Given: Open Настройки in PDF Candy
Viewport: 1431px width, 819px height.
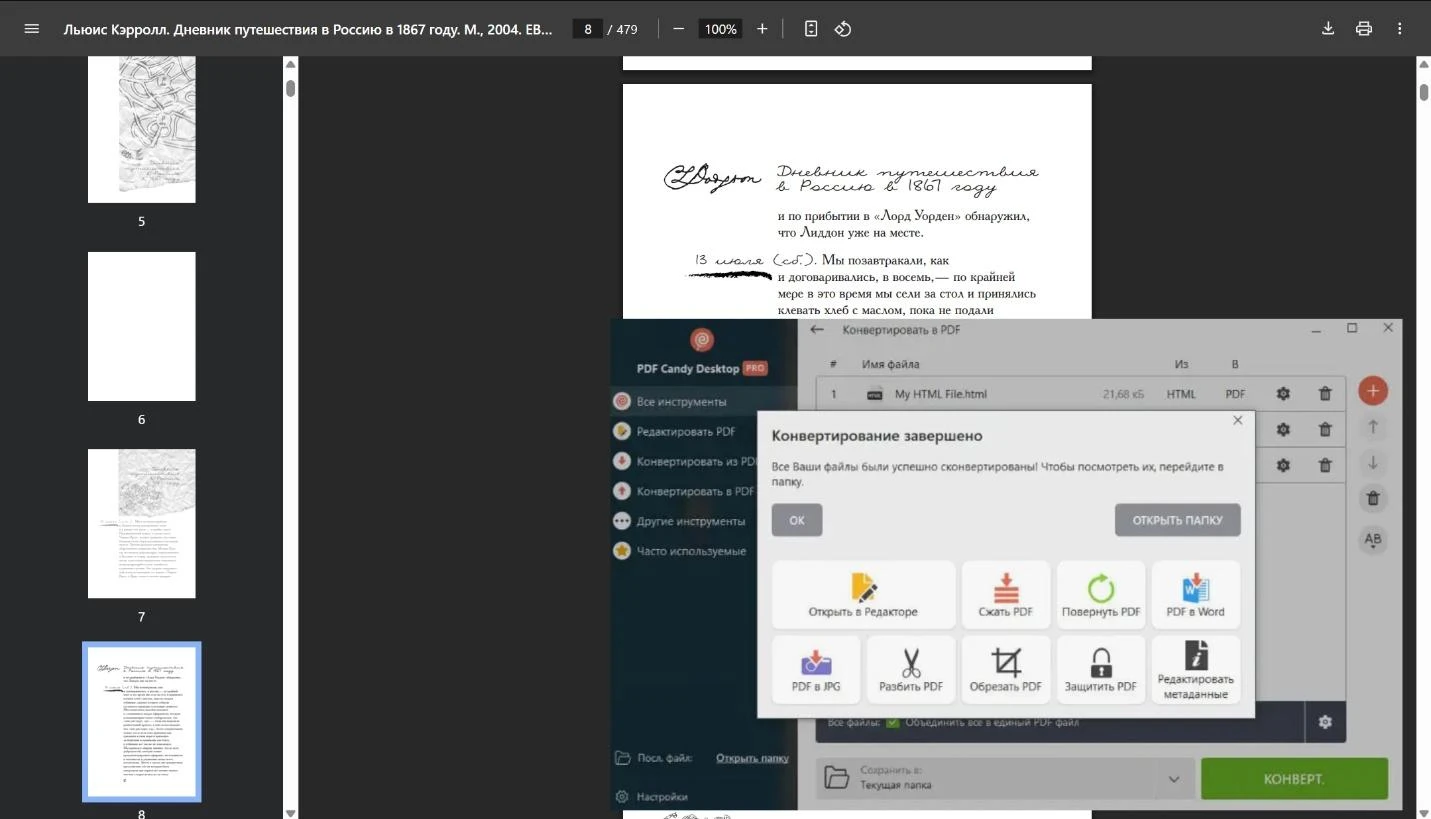Looking at the screenshot, I should [652, 797].
